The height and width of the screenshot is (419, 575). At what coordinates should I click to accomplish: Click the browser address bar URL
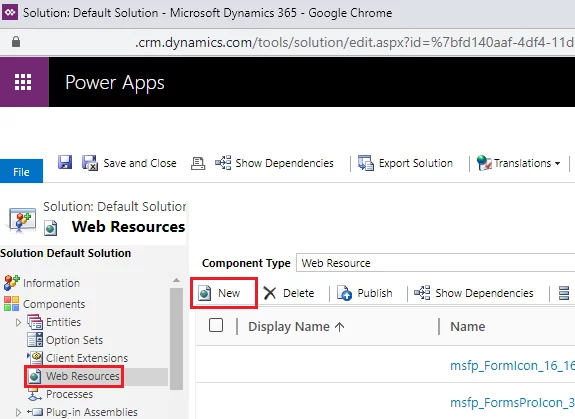click(355, 42)
